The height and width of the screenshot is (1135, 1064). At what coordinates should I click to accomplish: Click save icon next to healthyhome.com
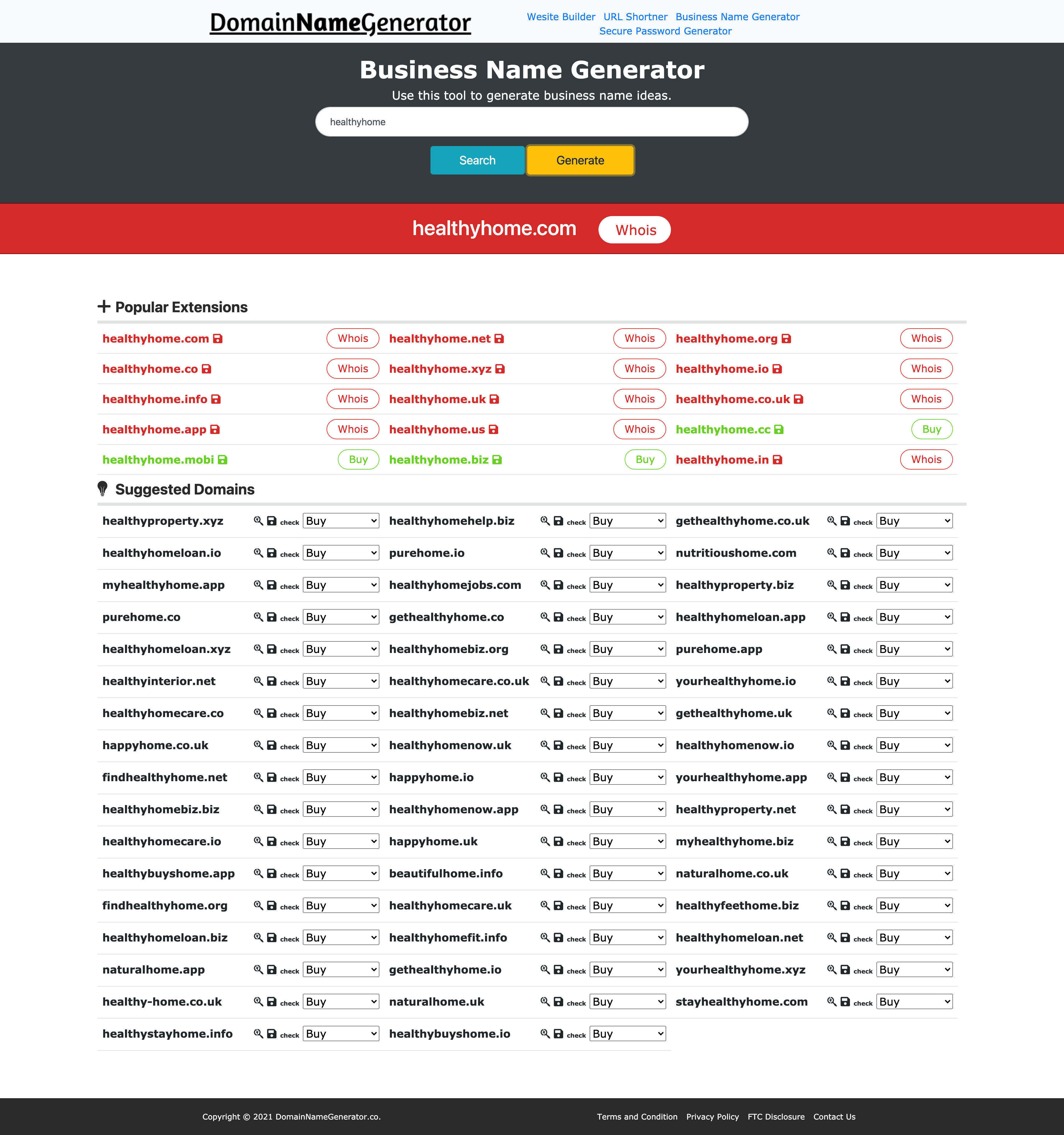[218, 339]
